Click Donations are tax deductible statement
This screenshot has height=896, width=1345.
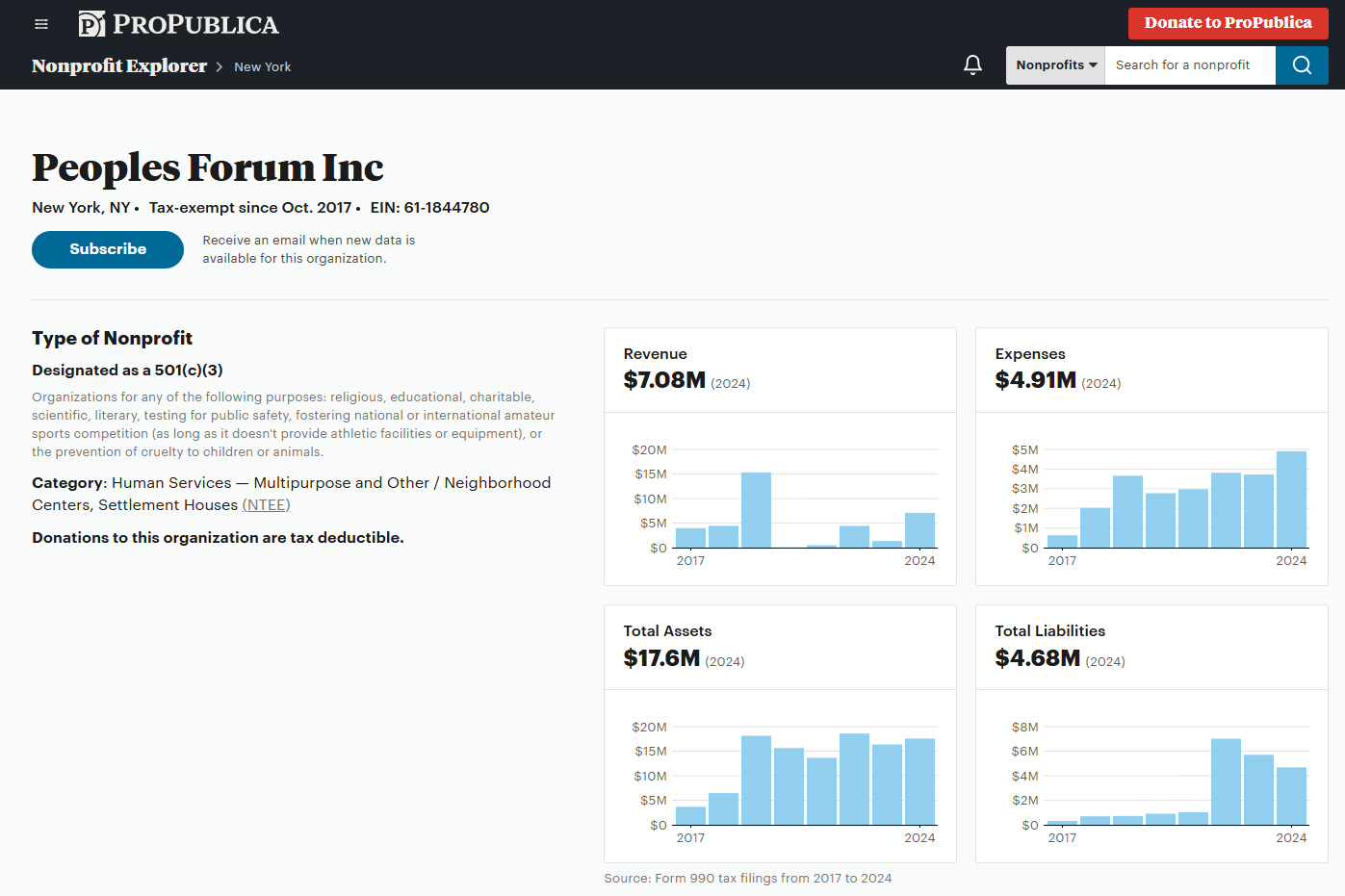pos(218,538)
